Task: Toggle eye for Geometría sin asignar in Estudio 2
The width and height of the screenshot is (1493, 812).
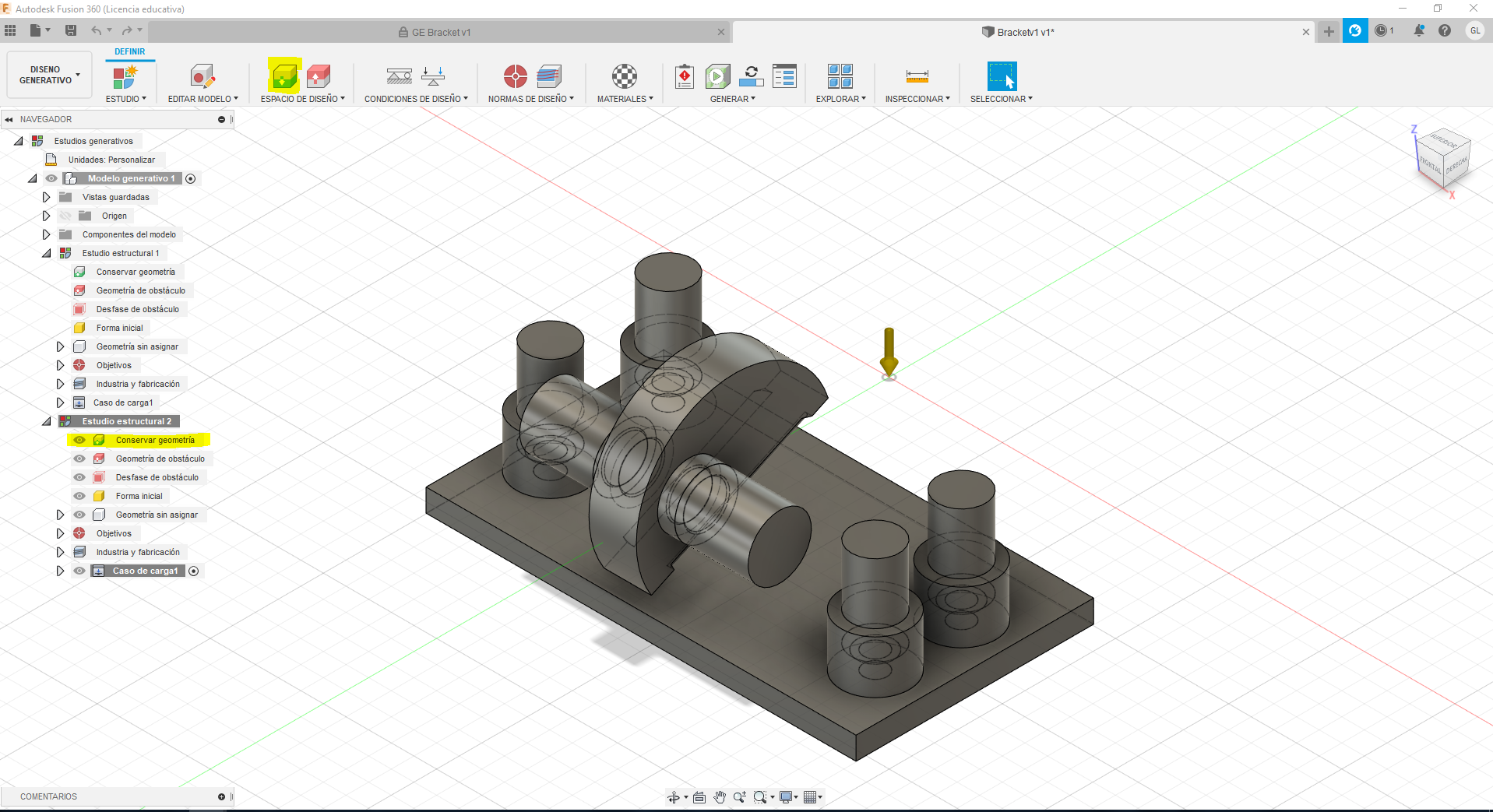Action: point(79,515)
